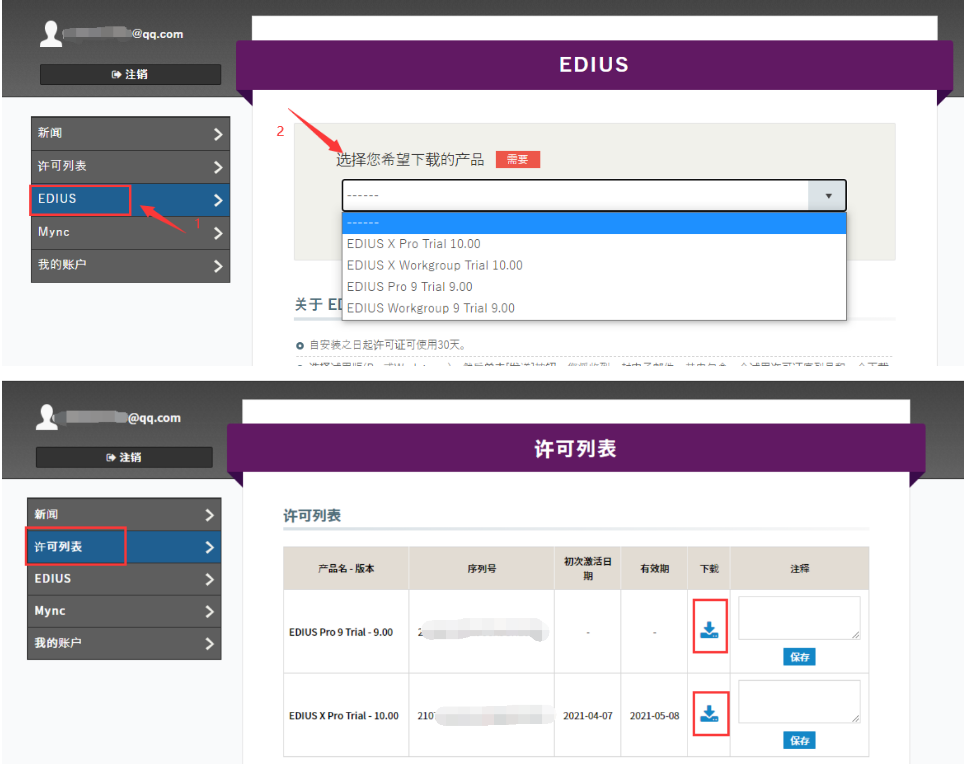Save note for EDIUS X Pro Trial row

coord(799,741)
